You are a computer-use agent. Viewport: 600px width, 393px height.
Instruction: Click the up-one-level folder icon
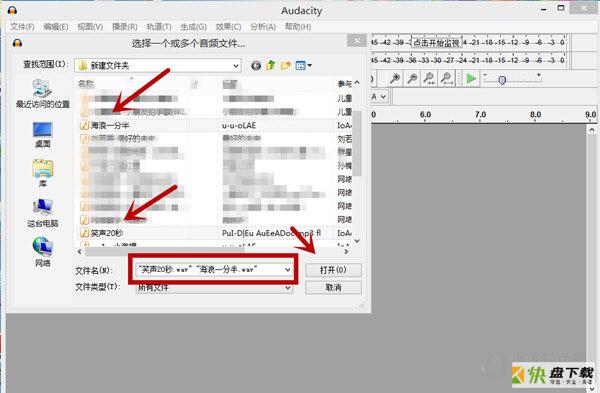[271, 65]
